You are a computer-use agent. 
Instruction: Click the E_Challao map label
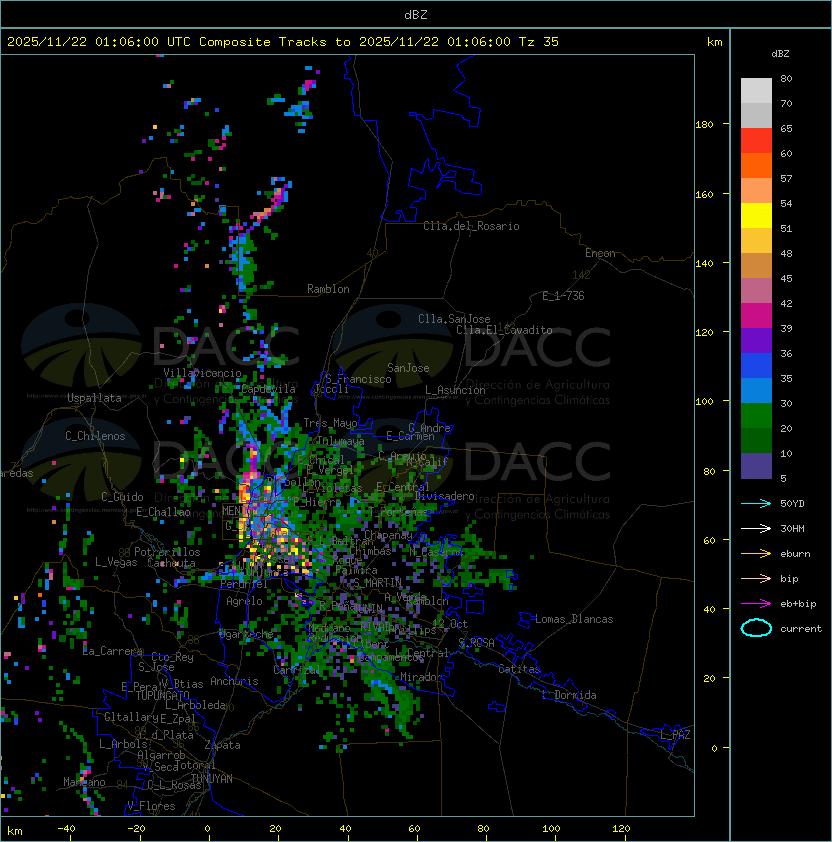tap(163, 512)
